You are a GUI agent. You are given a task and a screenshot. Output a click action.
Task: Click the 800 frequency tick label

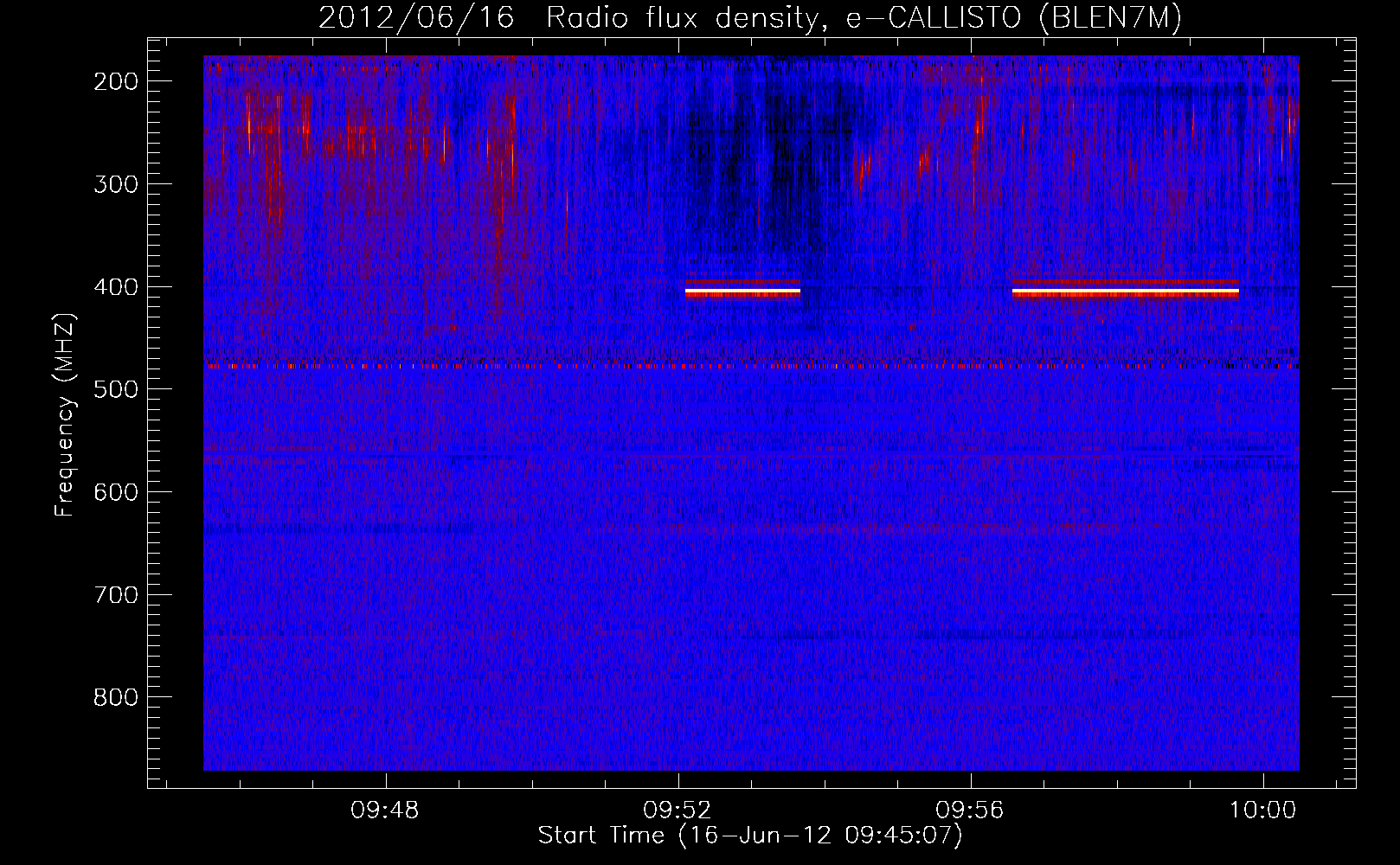116,697
